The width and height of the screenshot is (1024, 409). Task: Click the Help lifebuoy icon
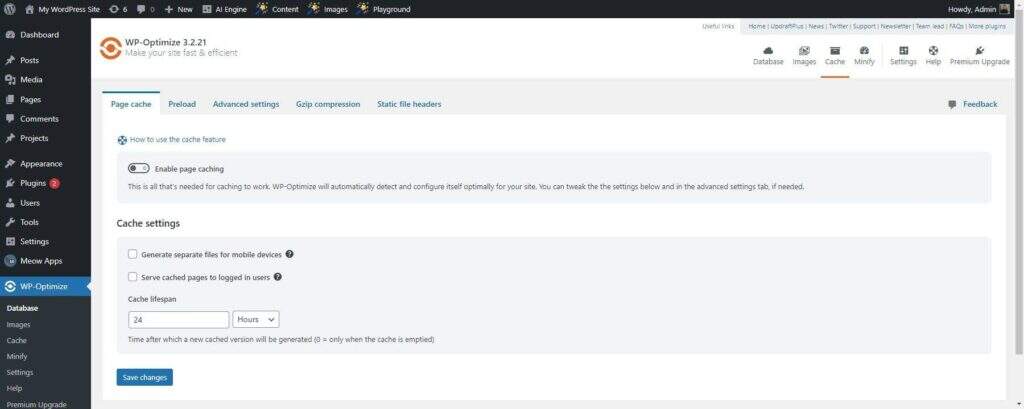click(x=933, y=51)
